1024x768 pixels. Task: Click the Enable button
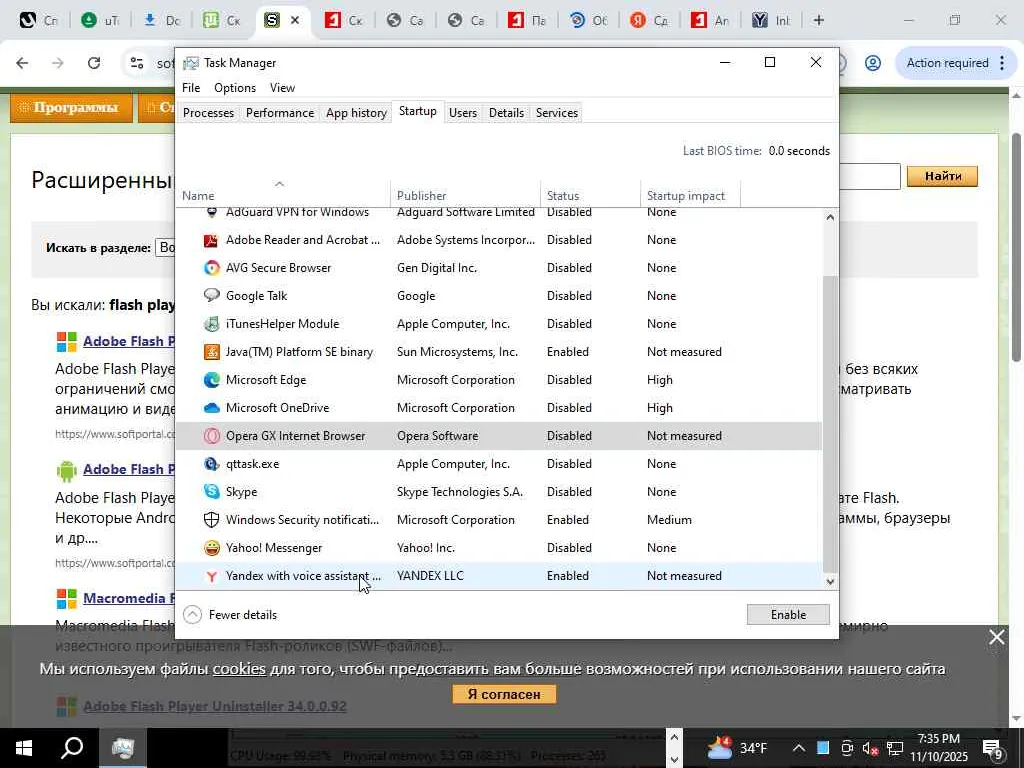tap(788, 615)
